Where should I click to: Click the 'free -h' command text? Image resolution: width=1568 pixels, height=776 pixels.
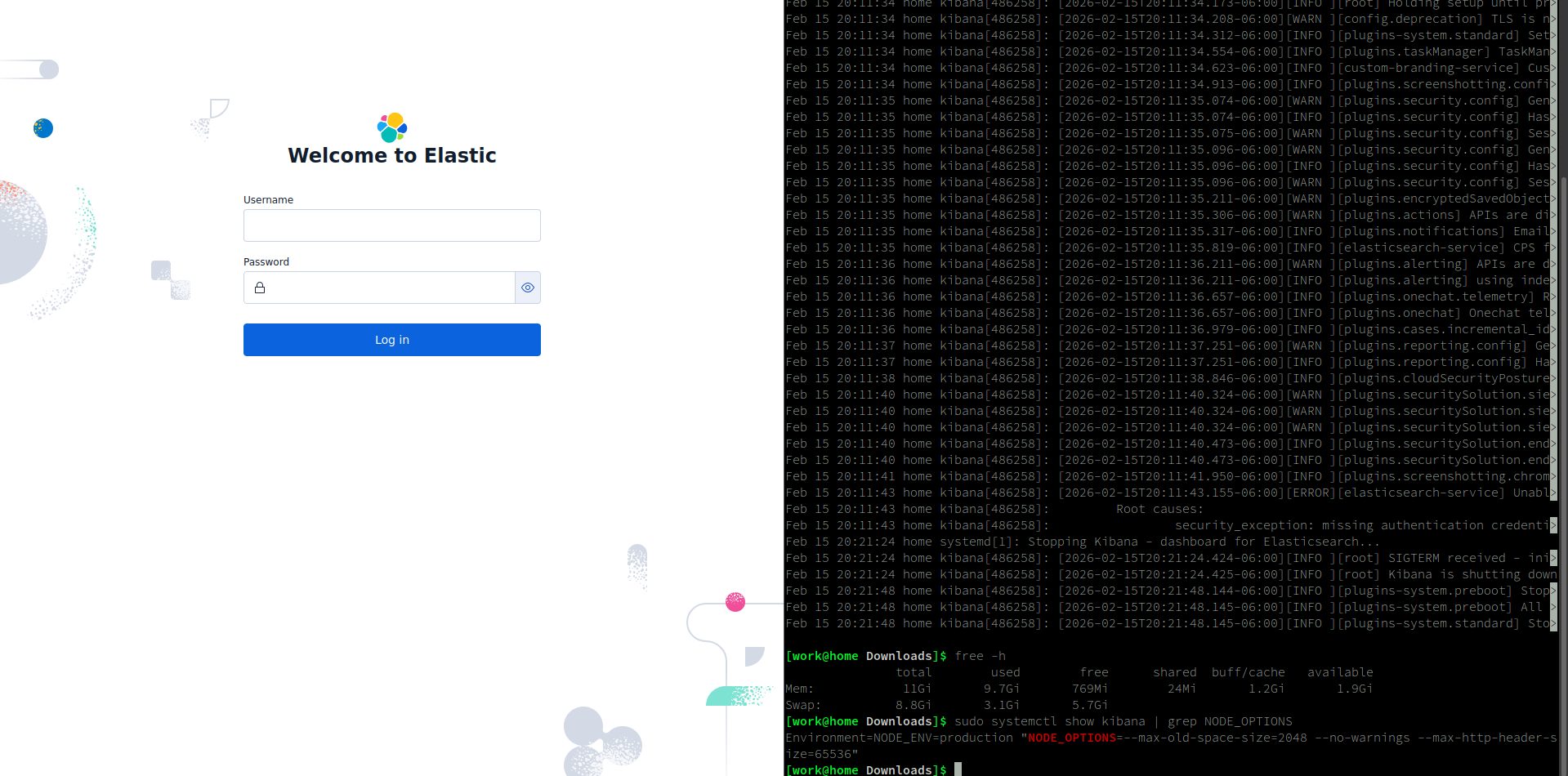(x=980, y=656)
